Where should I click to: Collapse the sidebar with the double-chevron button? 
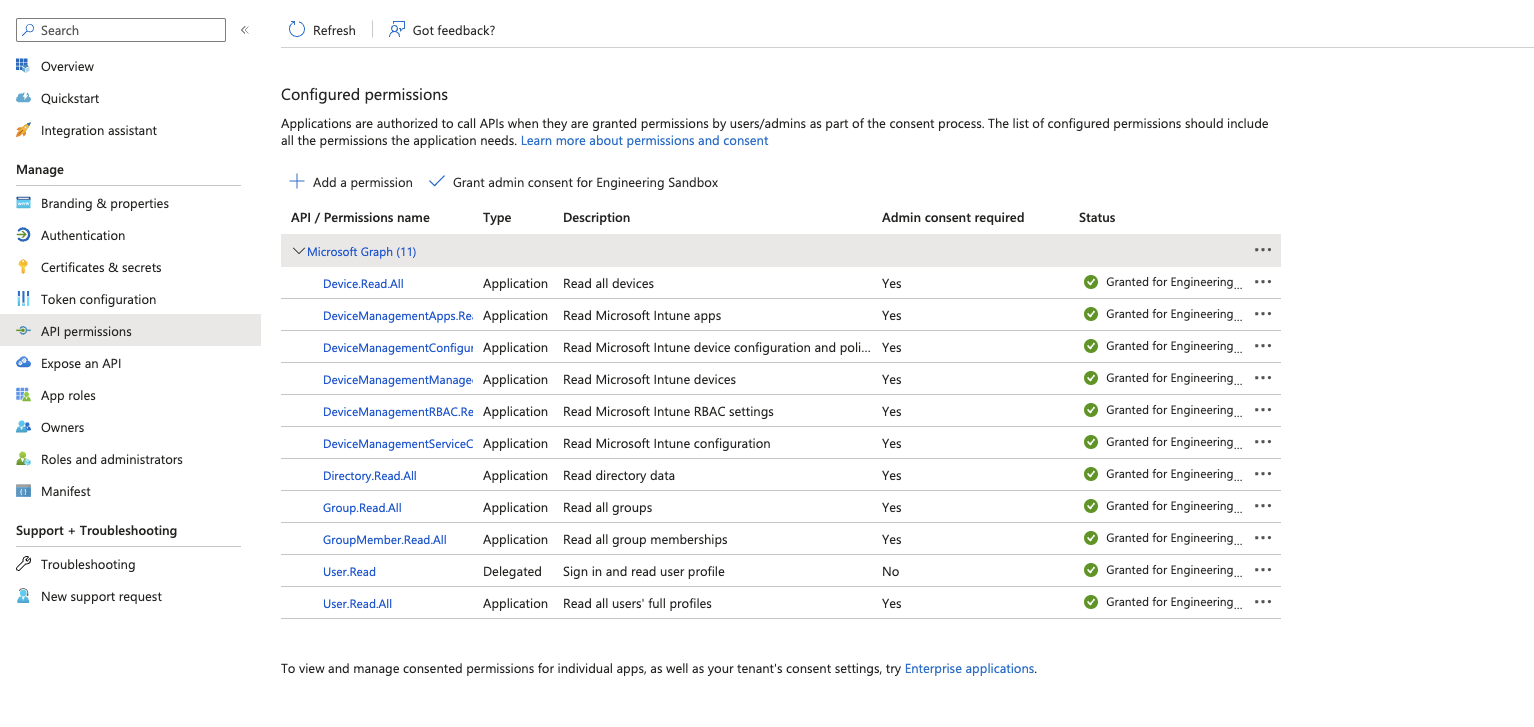(245, 30)
